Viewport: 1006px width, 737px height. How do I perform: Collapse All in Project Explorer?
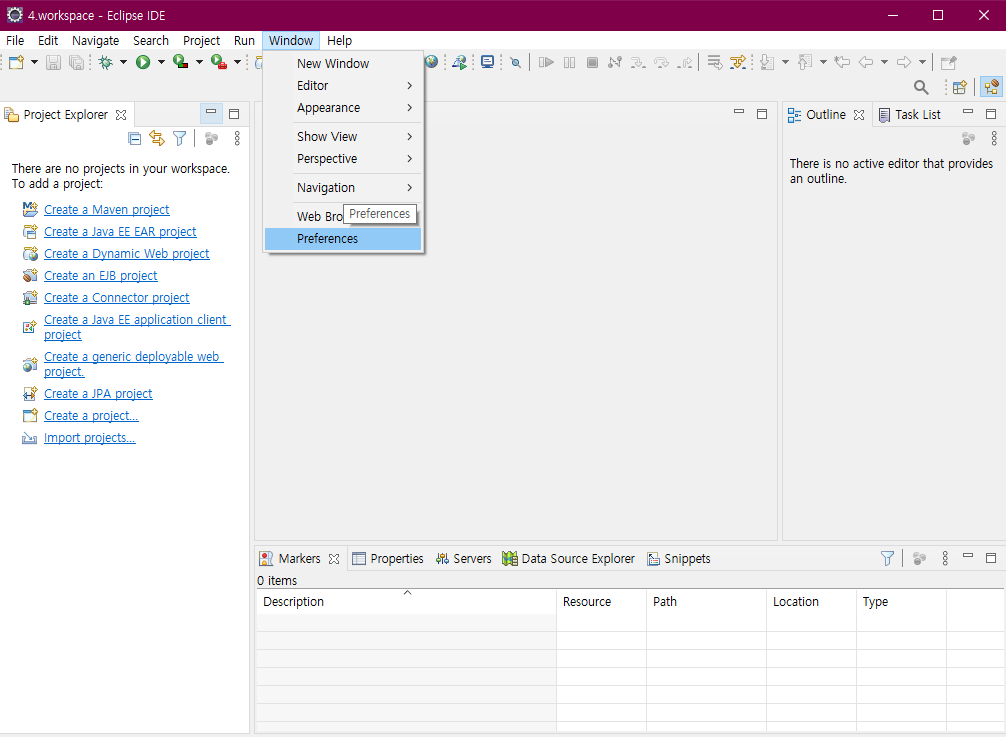(x=135, y=138)
